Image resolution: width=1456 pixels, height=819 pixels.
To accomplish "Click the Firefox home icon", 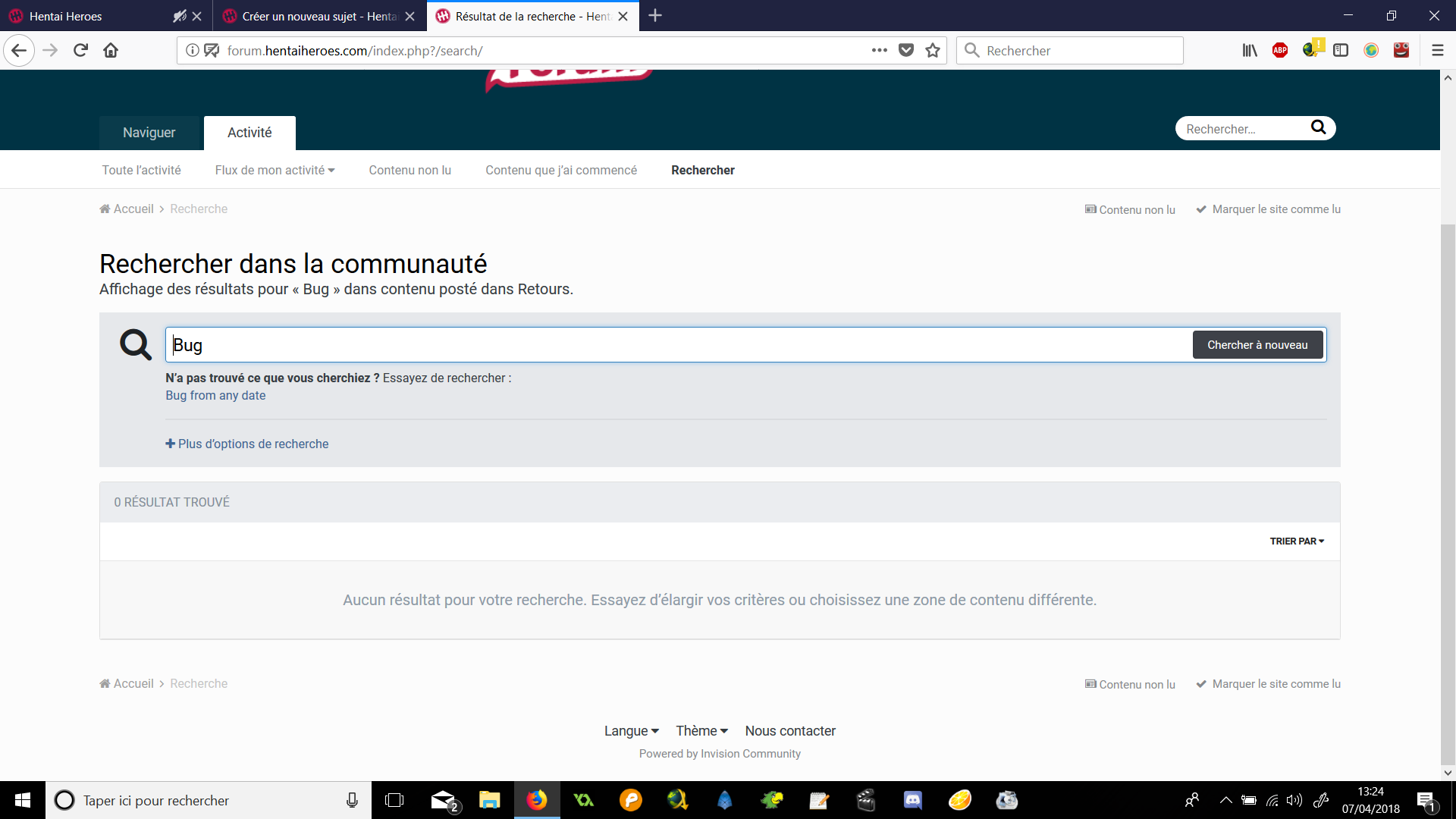I will pos(111,50).
